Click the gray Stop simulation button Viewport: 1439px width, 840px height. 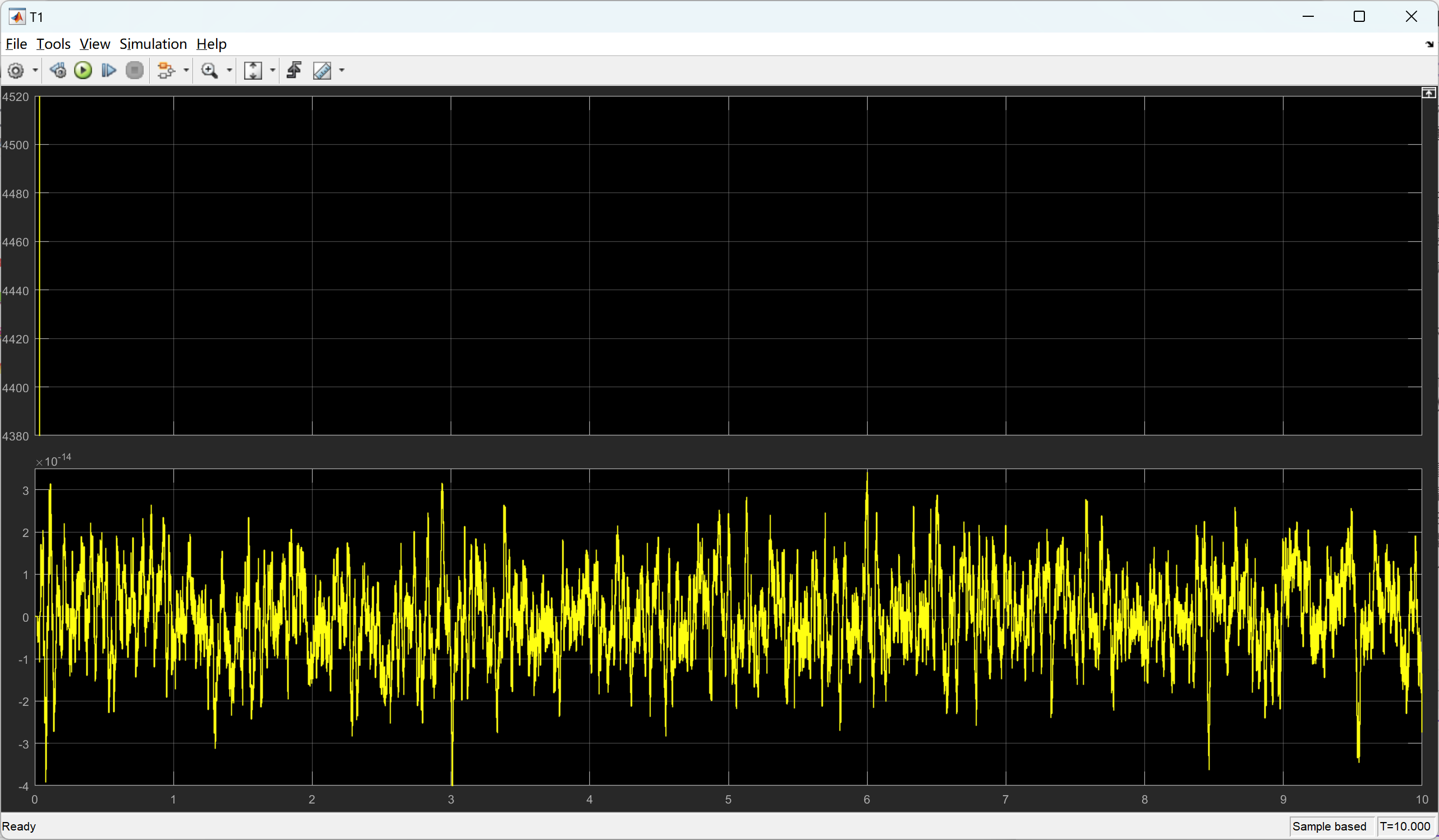[135, 71]
